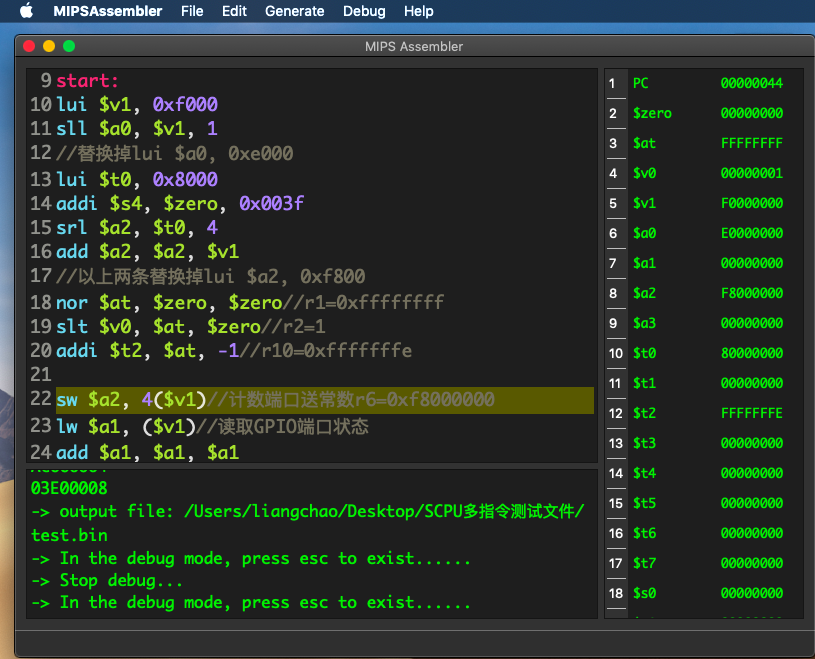815x659 pixels.
Task: Click line 13 'lui $t0, 0x8000'
Action: point(137,179)
